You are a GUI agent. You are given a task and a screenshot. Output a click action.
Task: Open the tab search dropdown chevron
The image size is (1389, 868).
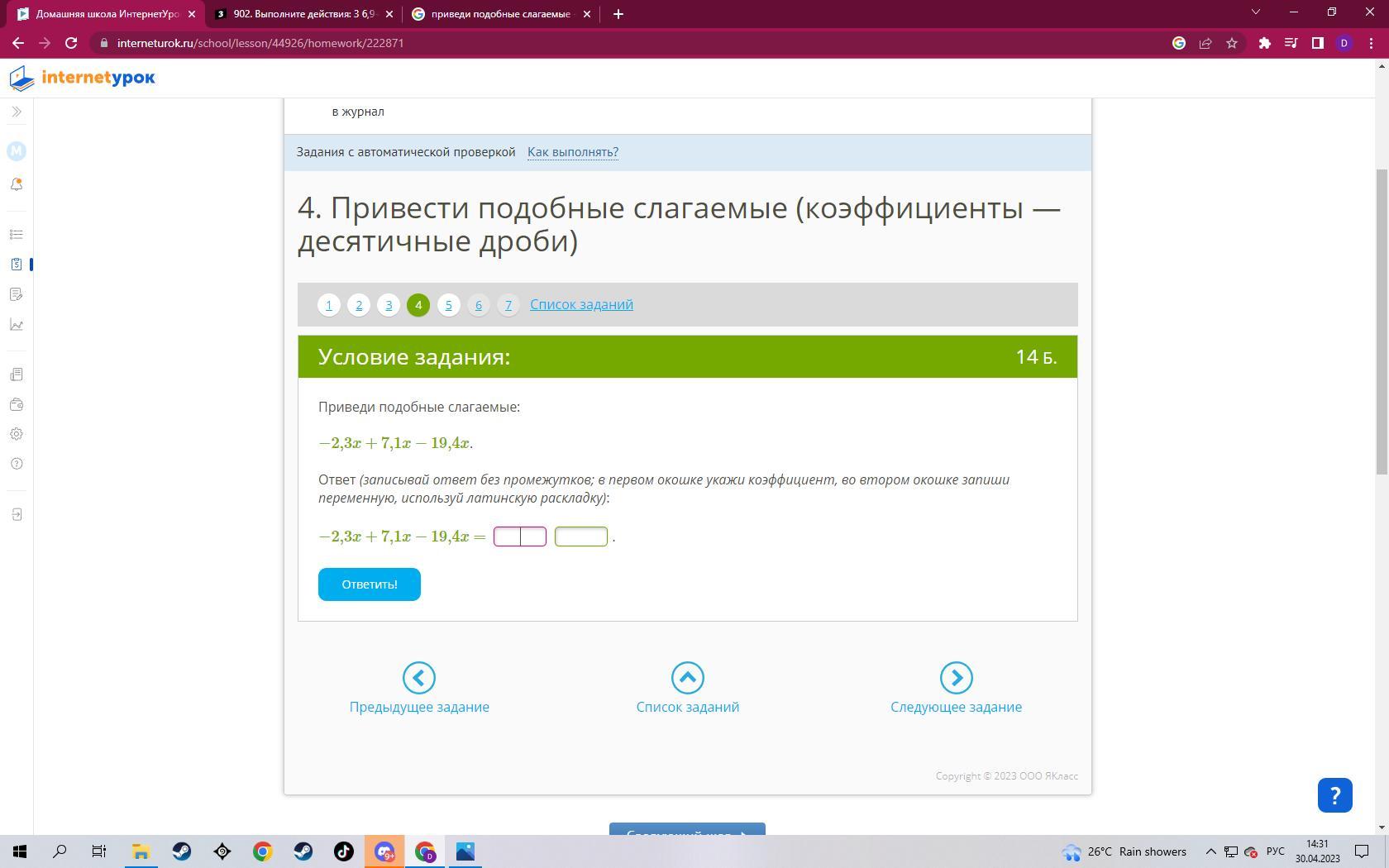(1255, 12)
